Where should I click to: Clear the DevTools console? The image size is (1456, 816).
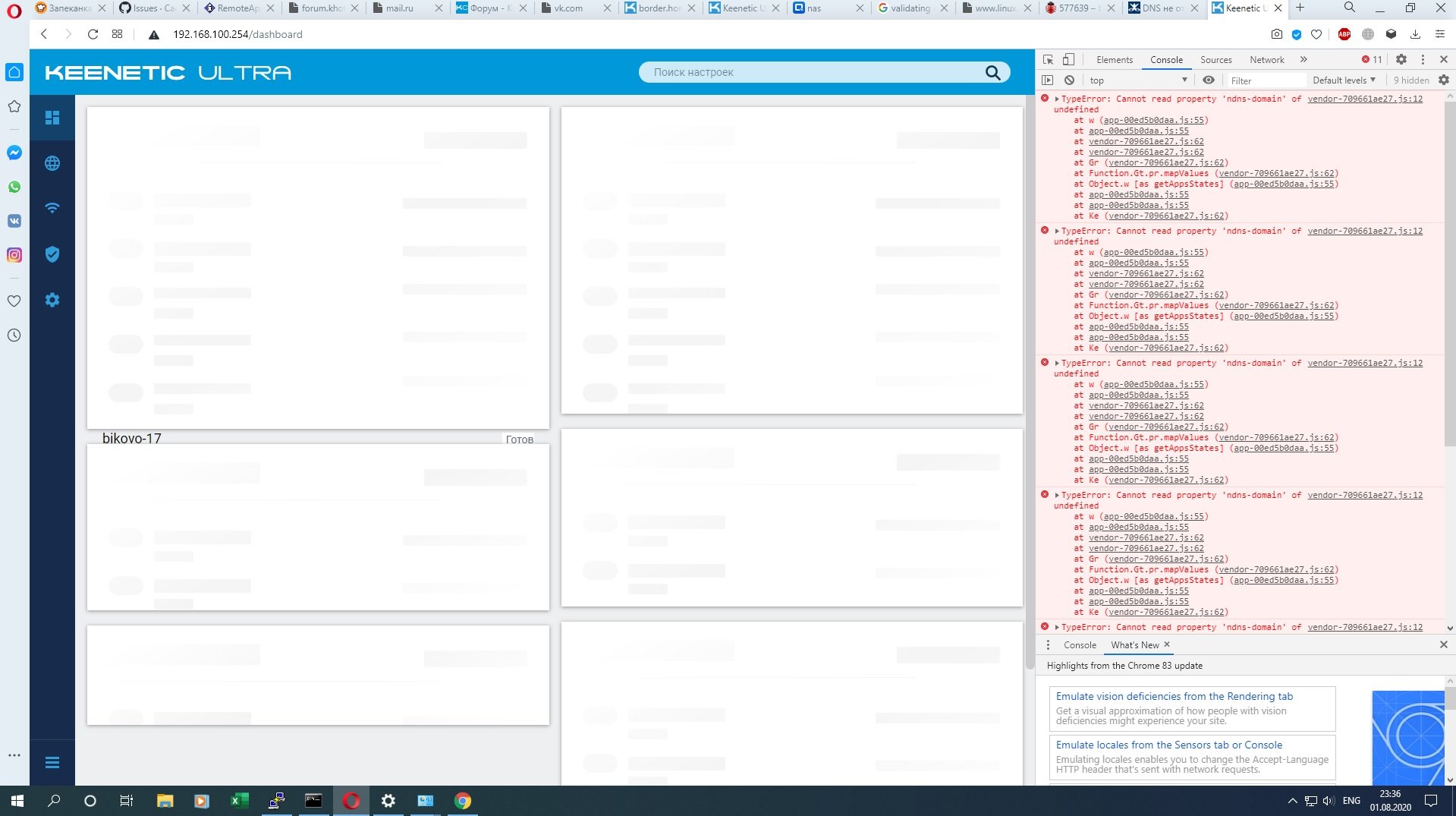pos(1069,80)
